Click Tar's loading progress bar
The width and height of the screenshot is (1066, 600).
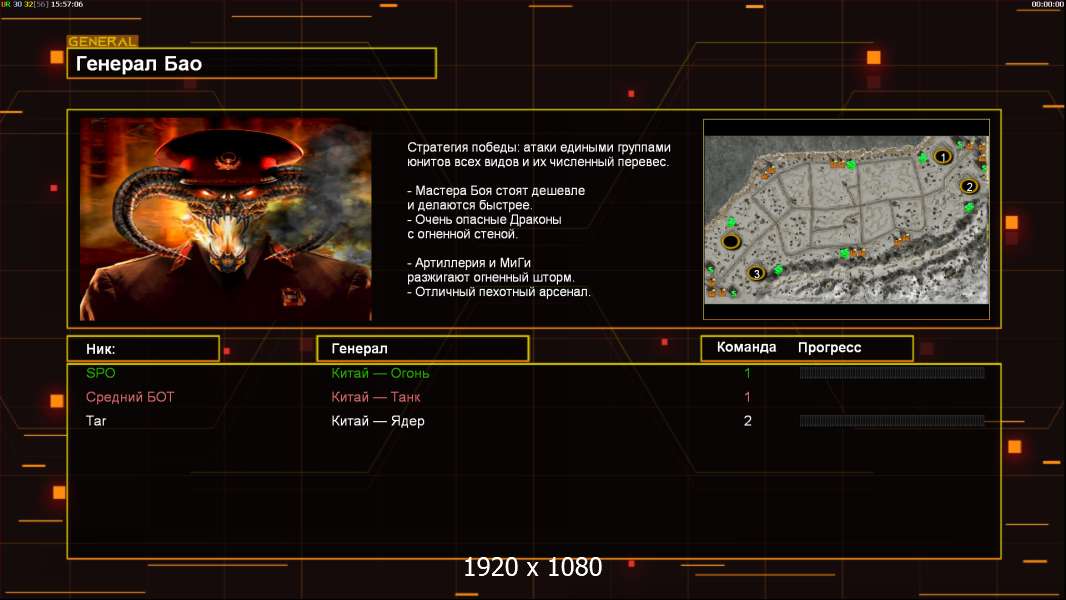tap(892, 421)
